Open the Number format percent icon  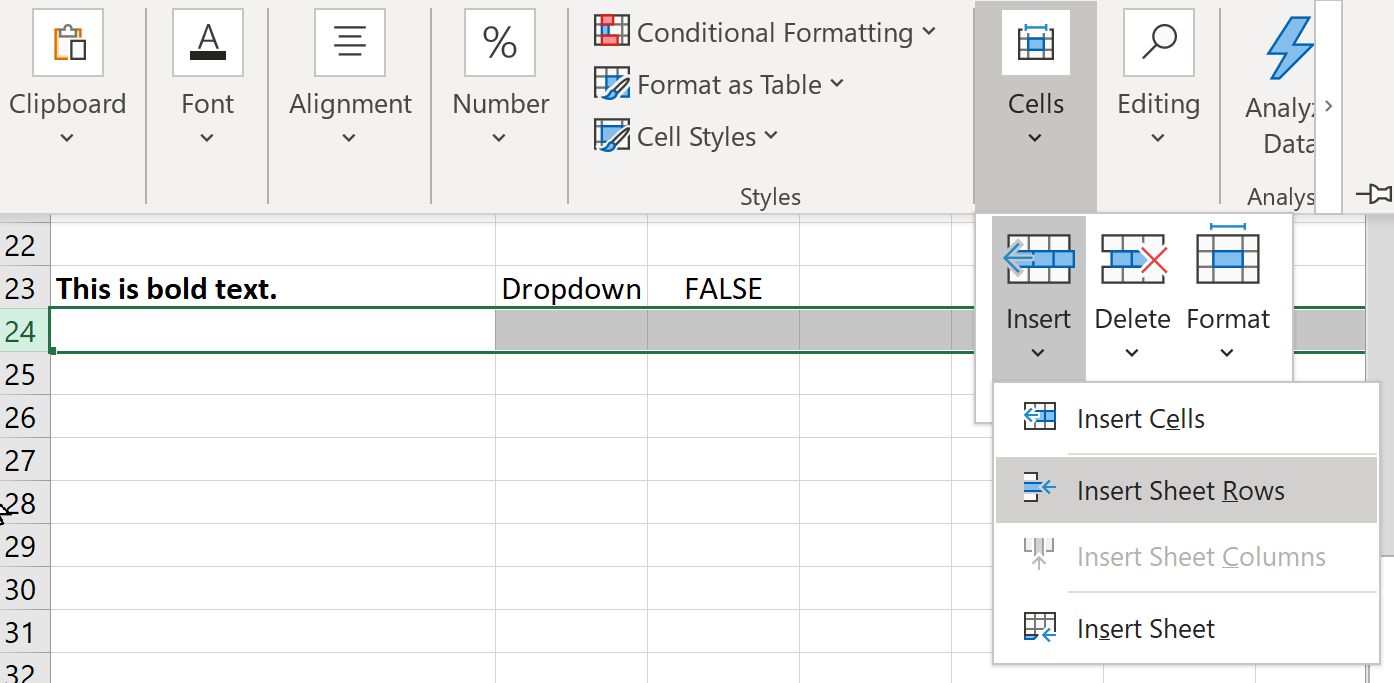pyautogui.click(x=499, y=42)
